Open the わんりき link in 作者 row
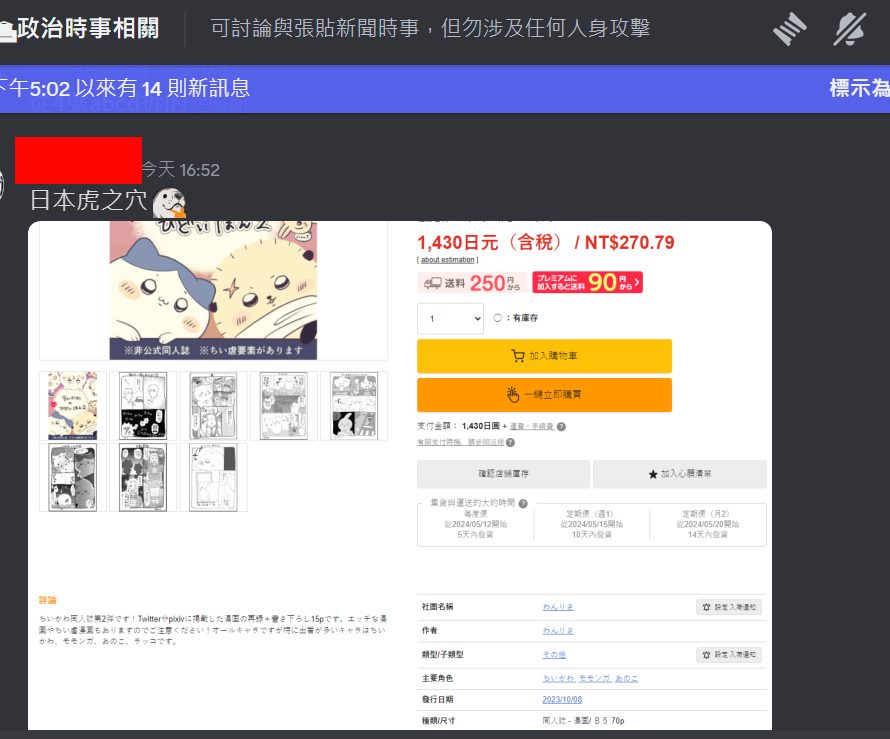Screen dimensions: 890x739 tap(558, 631)
